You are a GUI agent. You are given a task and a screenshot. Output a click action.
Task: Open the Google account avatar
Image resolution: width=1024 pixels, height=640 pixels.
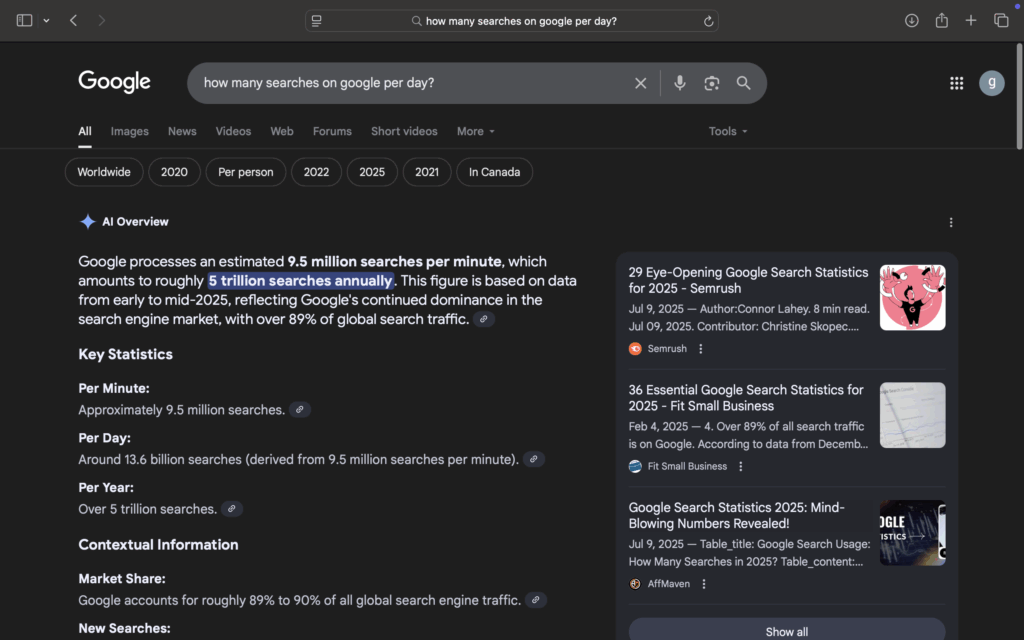[x=991, y=83]
